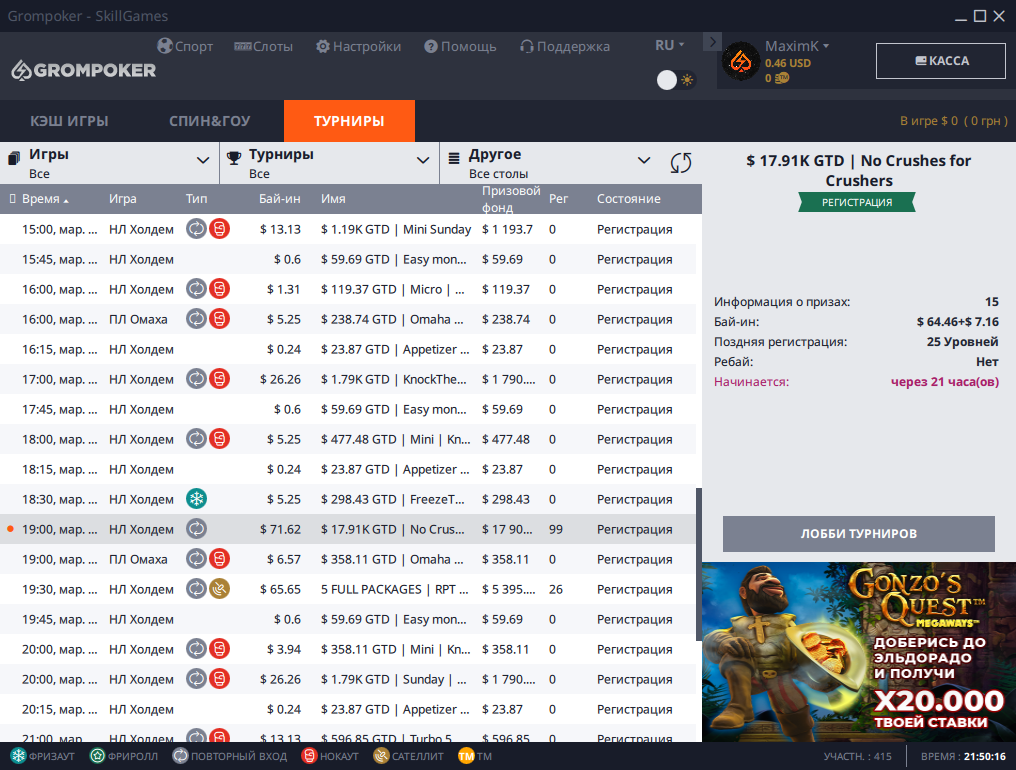The height and width of the screenshot is (770, 1016).
Task: Open Слоты in the top menu
Action: tap(264, 47)
